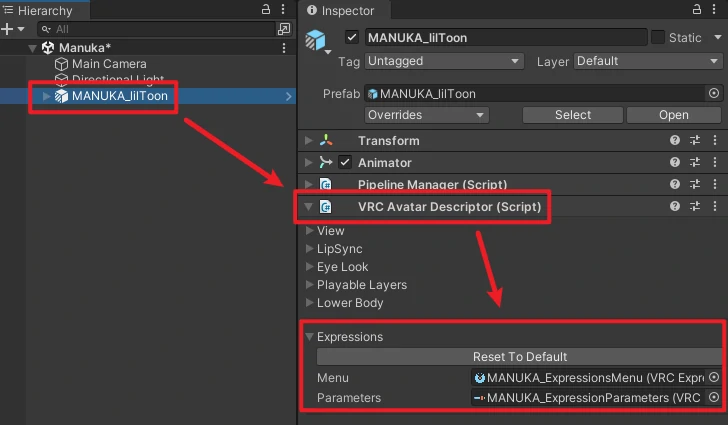This screenshot has width=728, height=425.
Task: Disable the Animator component checkbox
Action: (x=345, y=163)
